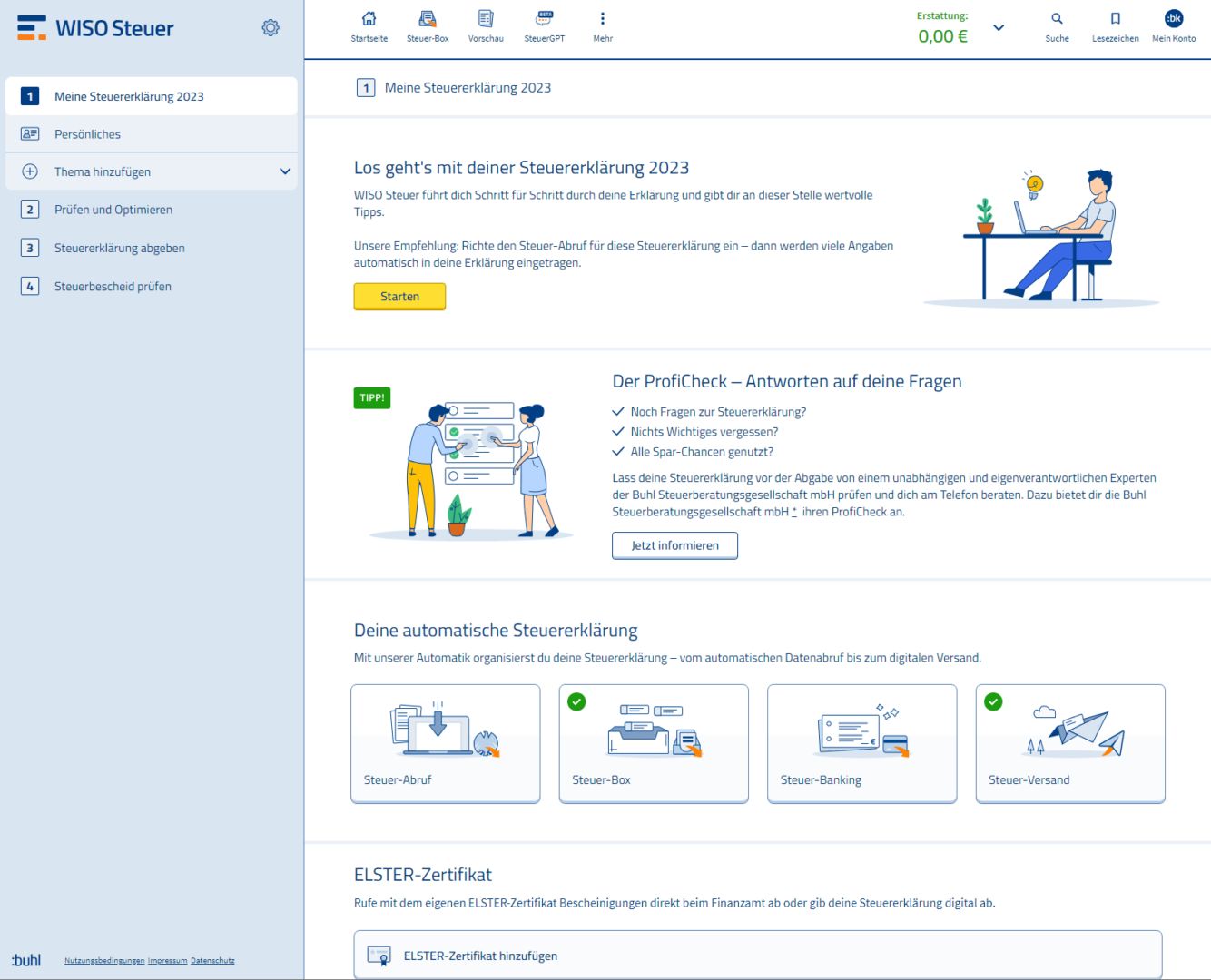Click the Steuerberatungsgesellschaft mbH footnote asterisk link
The image size is (1211, 980).
coord(794,512)
